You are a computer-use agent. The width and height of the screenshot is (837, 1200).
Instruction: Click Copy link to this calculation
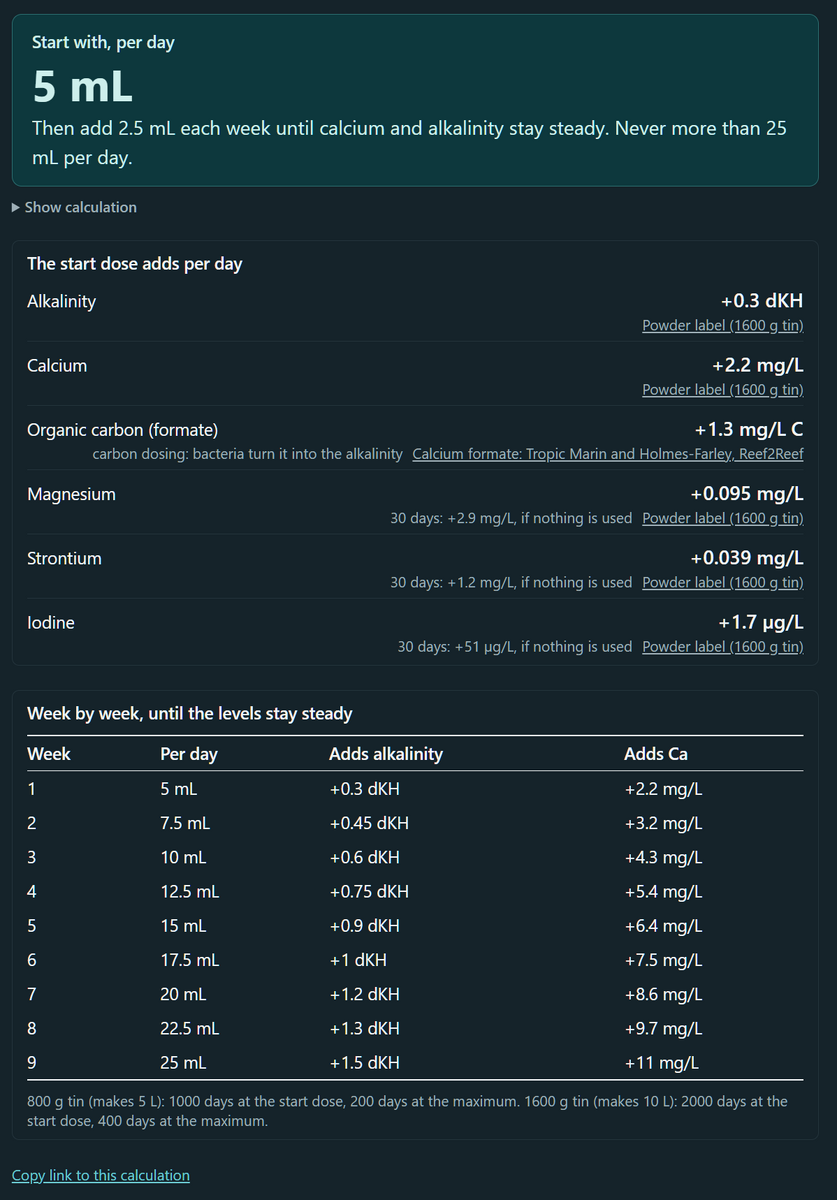100,1175
